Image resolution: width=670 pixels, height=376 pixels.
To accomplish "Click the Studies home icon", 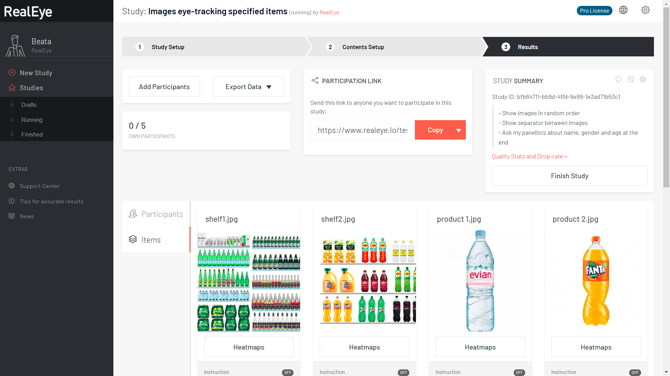I will (x=12, y=88).
